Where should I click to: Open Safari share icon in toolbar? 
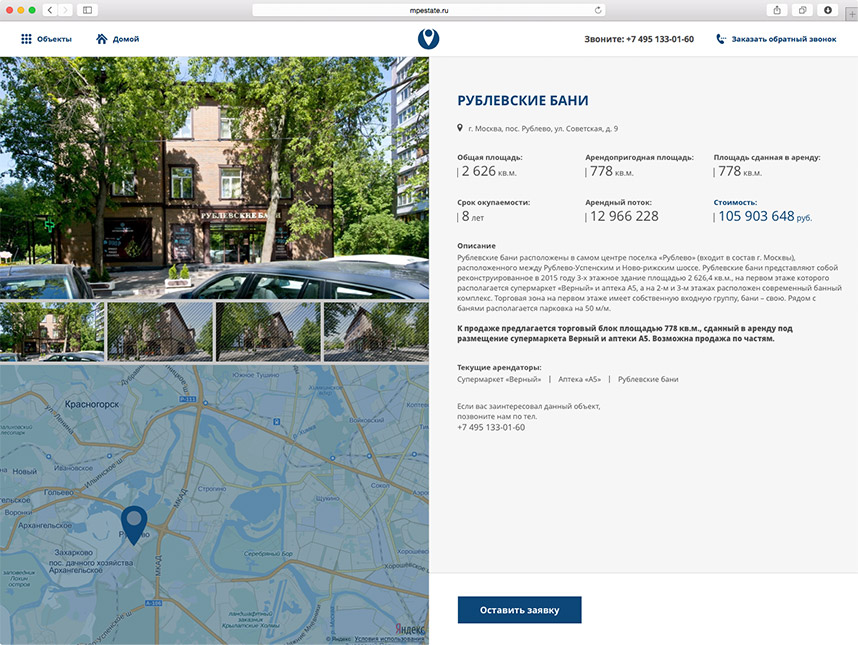click(x=777, y=10)
